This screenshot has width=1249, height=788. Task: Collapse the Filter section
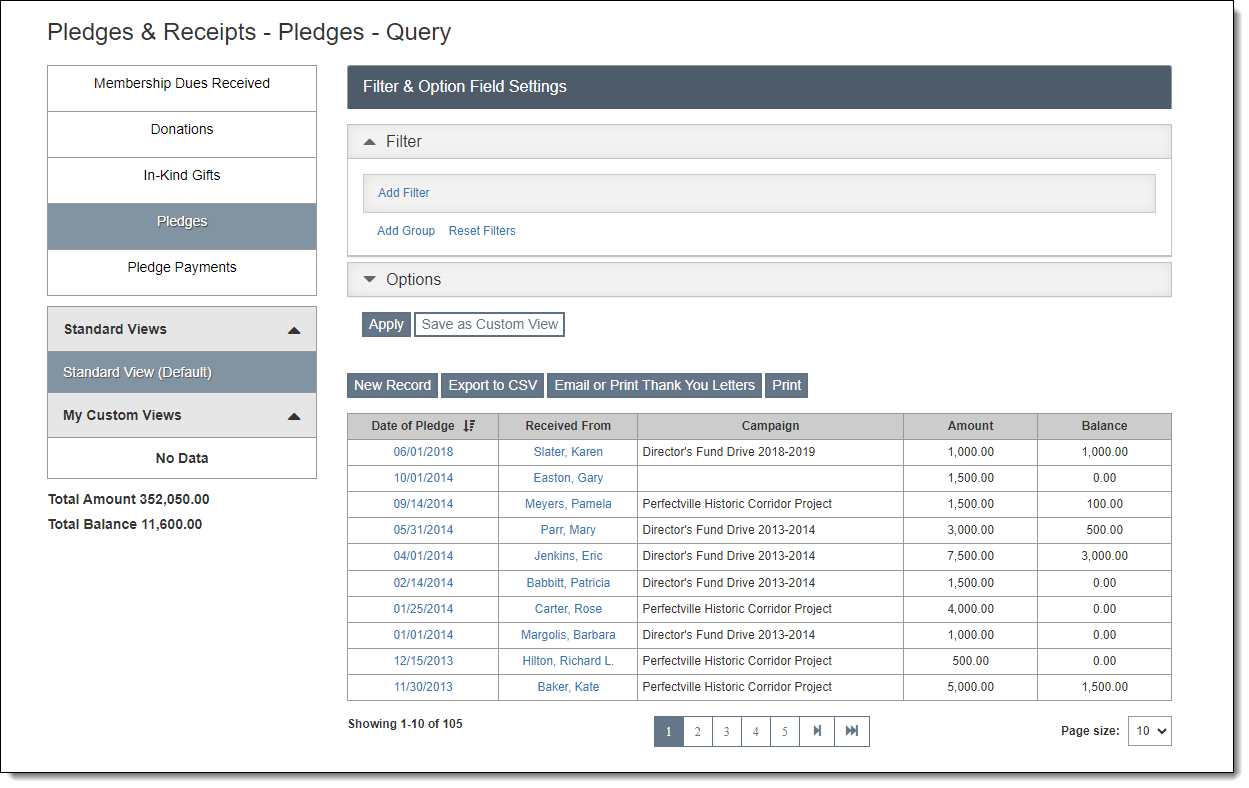click(370, 142)
